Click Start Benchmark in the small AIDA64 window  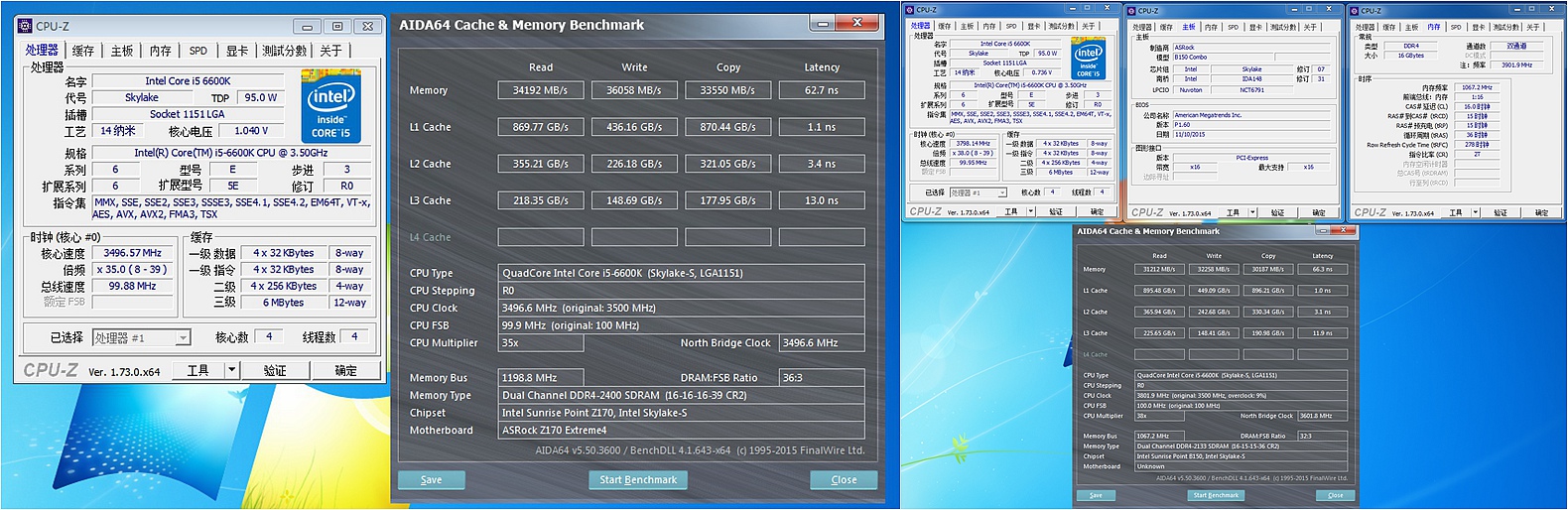pyautogui.click(x=1216, y=495)
